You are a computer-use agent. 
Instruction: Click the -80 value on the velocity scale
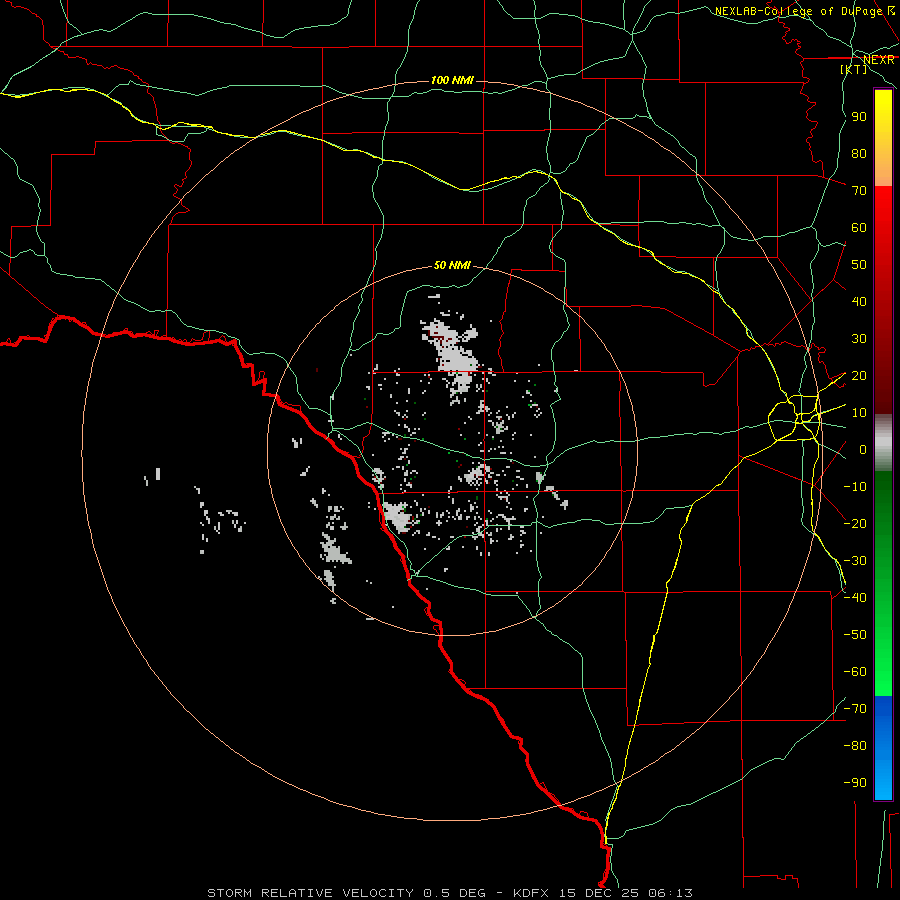[855, 746]
